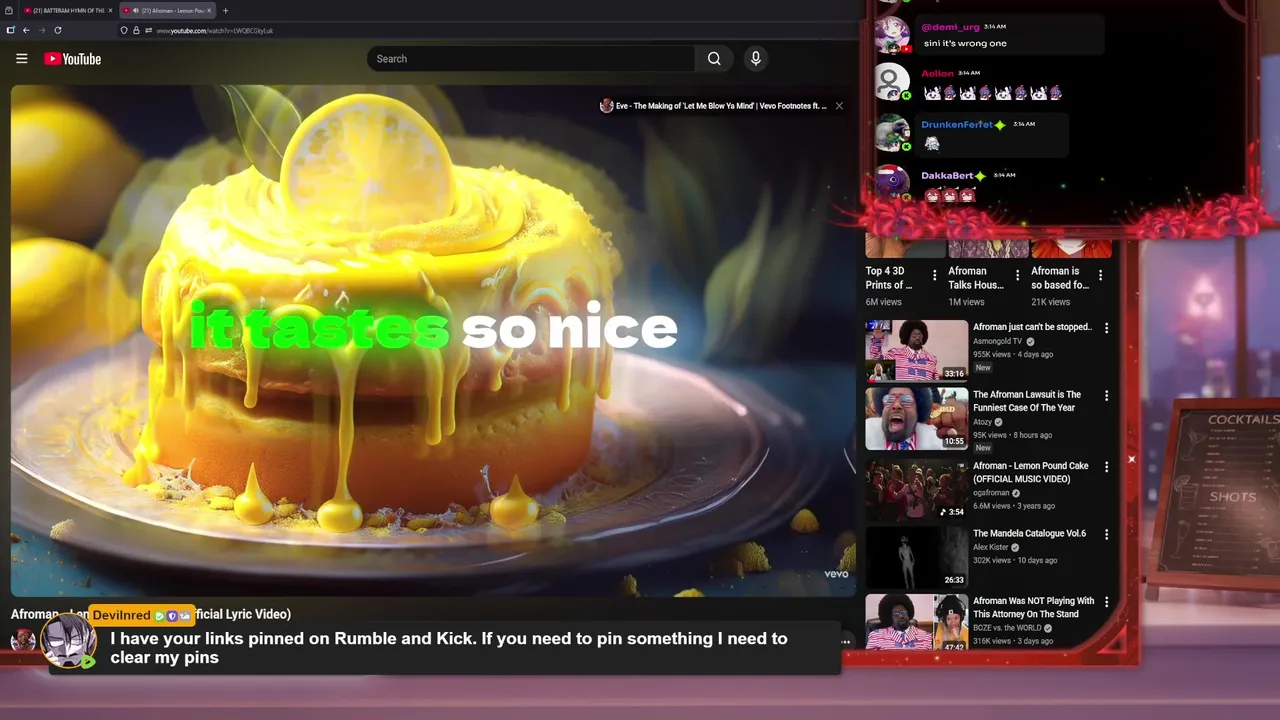Open options for 'Top 4 3D Prints' video

(x=935, y=275)
